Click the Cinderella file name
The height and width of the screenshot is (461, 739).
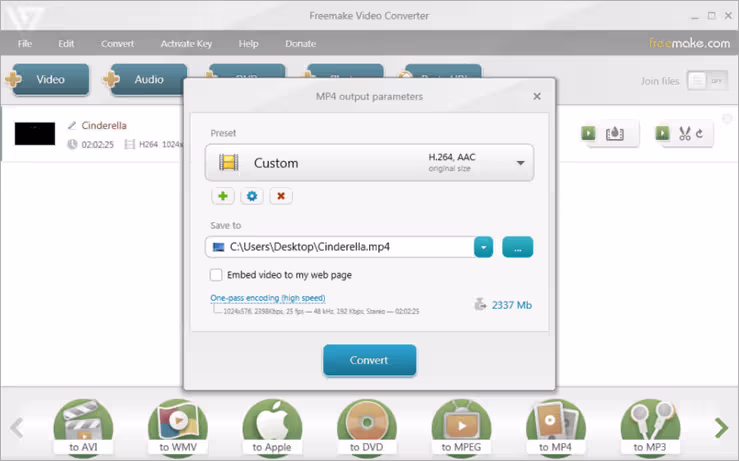coord(104,125)
